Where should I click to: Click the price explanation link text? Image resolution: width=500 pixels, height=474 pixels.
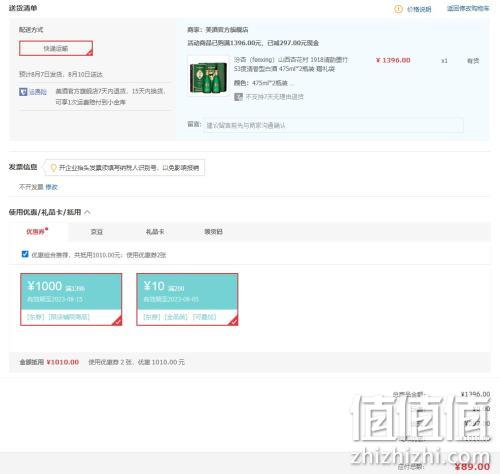419,9
